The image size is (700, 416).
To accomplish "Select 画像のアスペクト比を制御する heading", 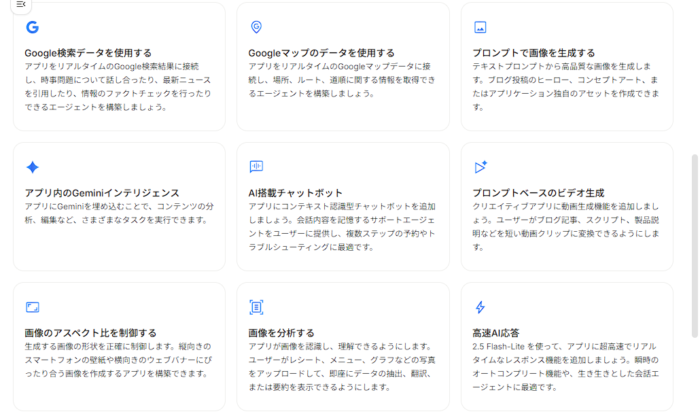I will 90,333.
